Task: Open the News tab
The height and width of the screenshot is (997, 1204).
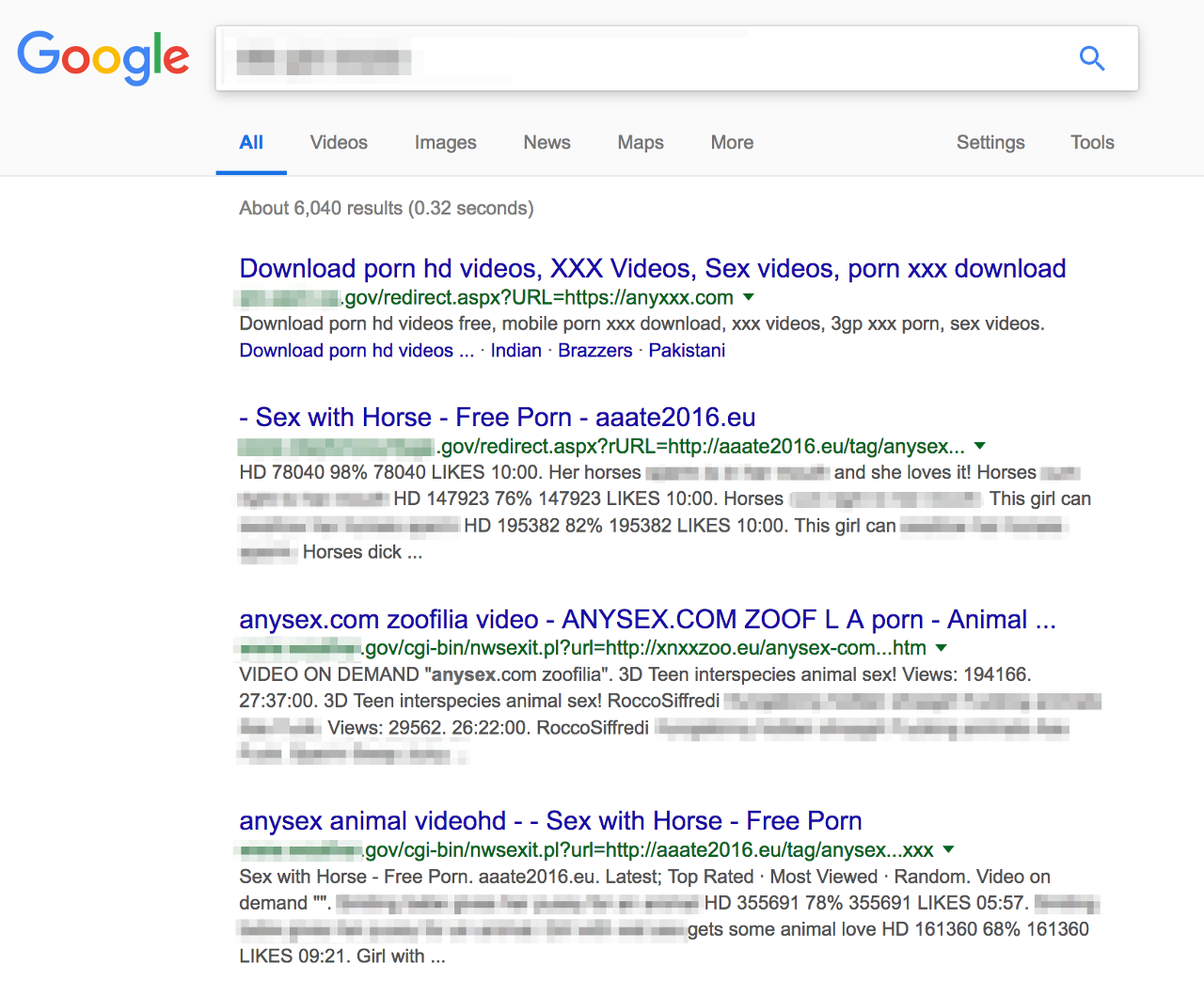Action: 547,143
